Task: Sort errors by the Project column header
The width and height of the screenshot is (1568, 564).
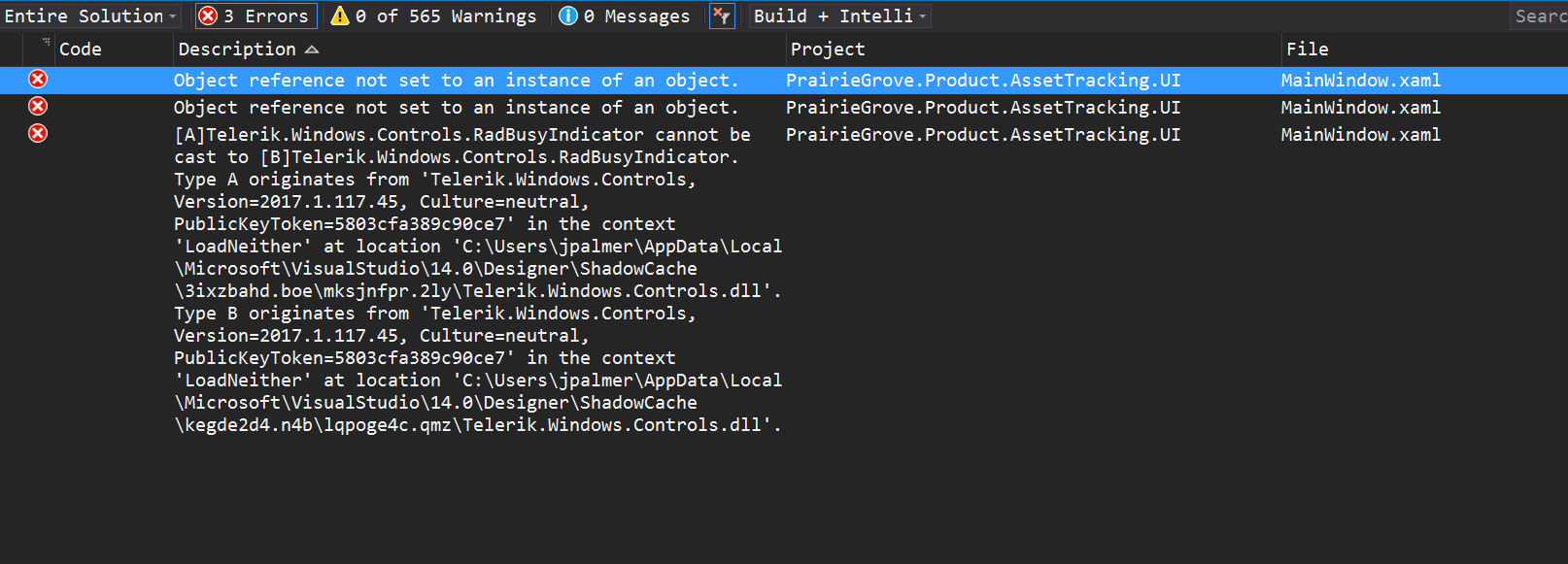Action: [828, 50]
